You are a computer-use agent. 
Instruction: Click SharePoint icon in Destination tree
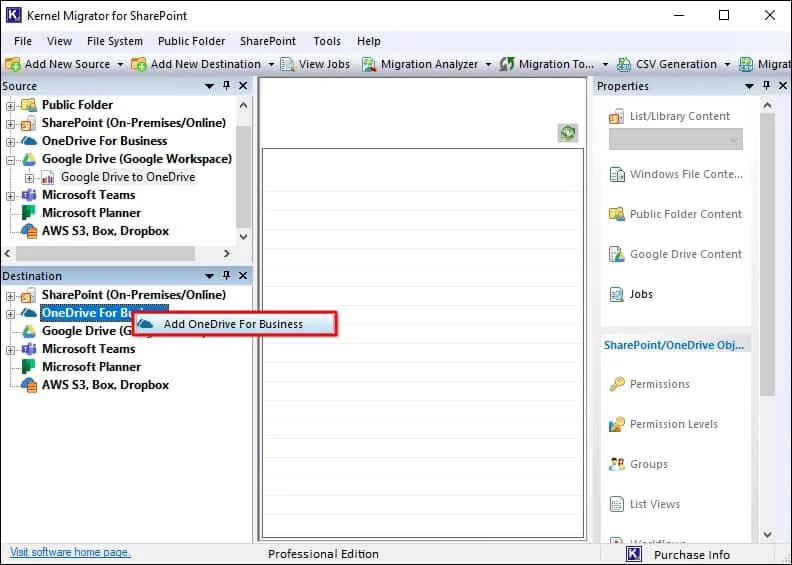(x=29, y=295)
